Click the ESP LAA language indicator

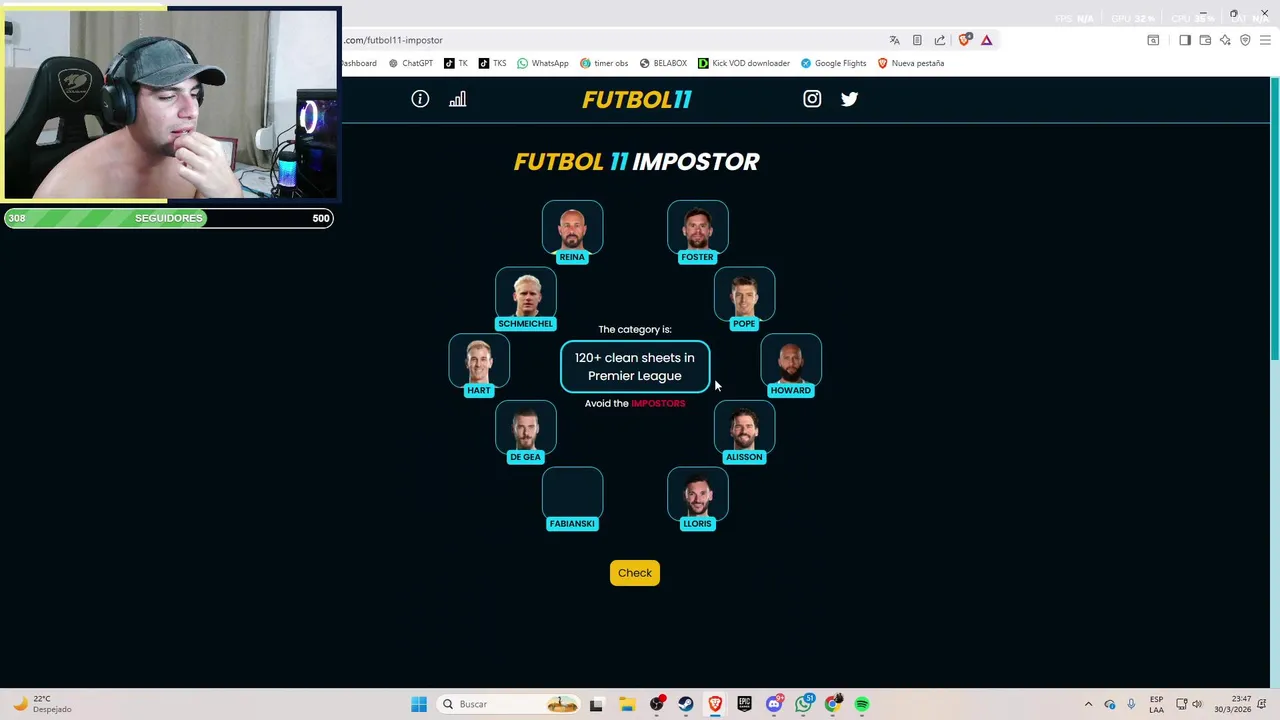[x=1156, y=704]
